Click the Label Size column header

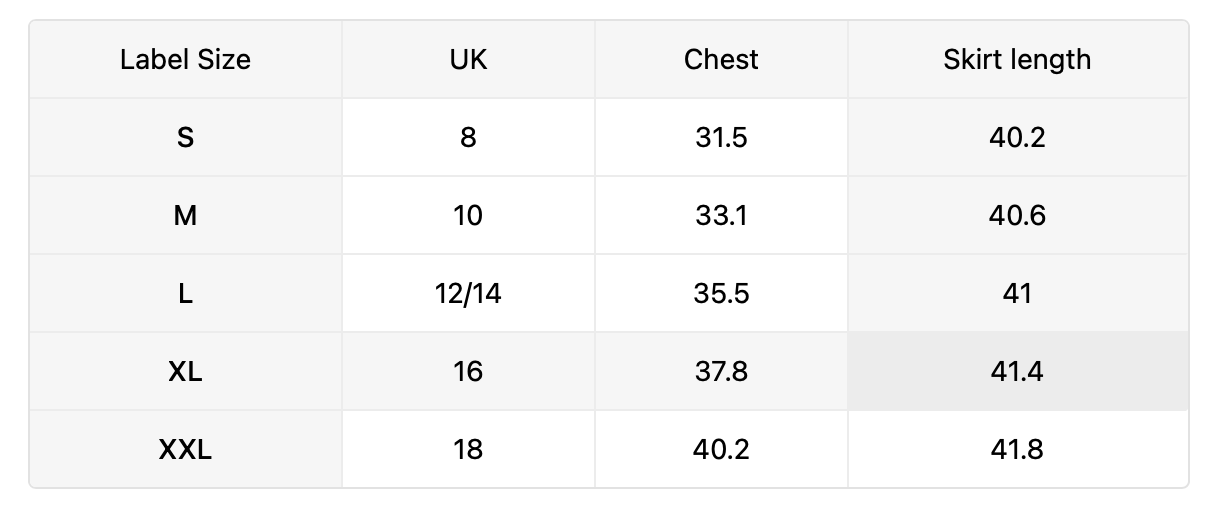(186, 59)
